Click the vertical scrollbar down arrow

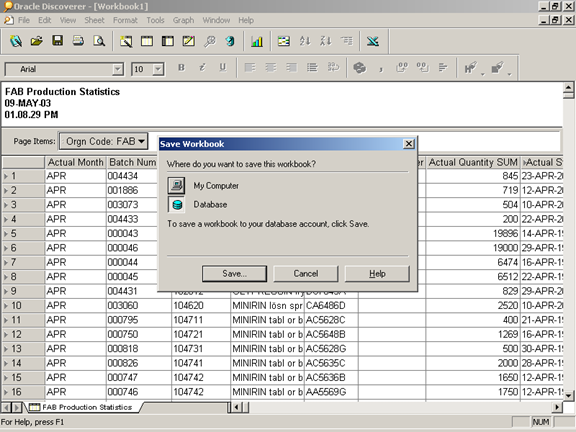click(568, 396)
